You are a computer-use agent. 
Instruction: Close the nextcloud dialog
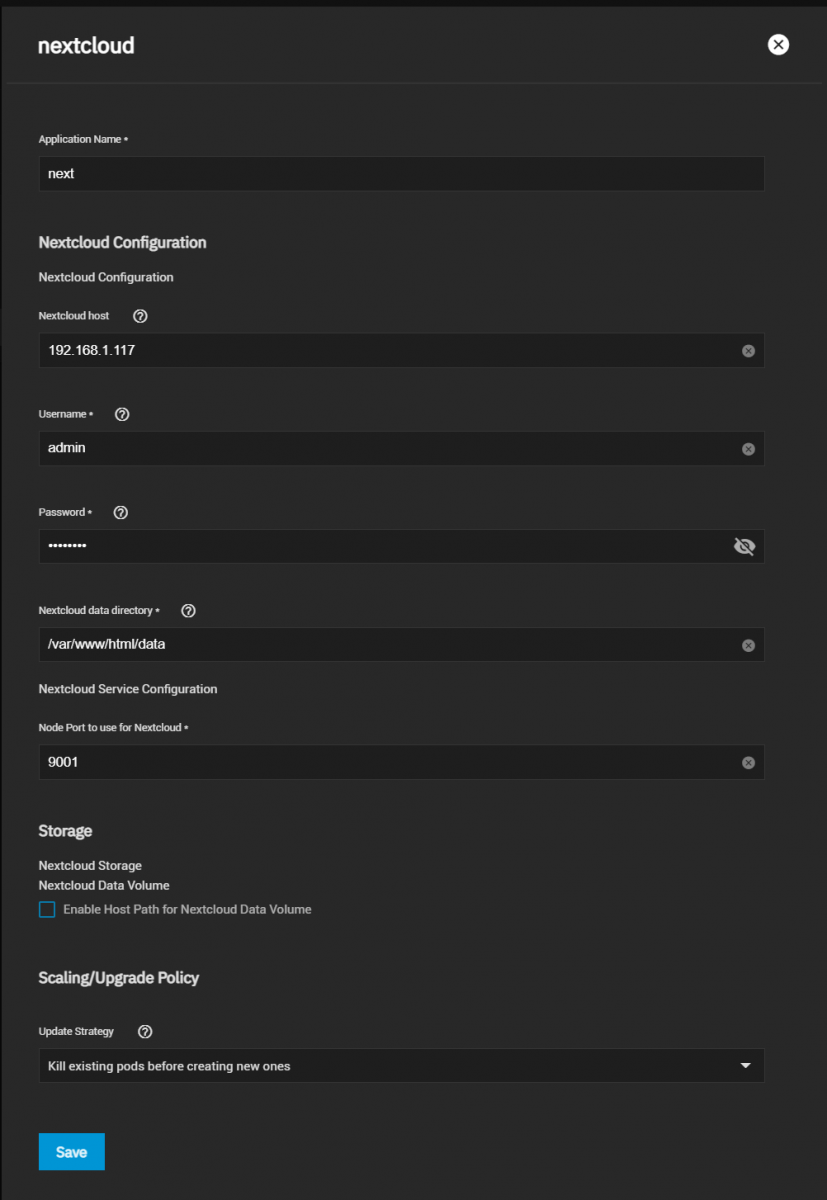tap(778, 44)
